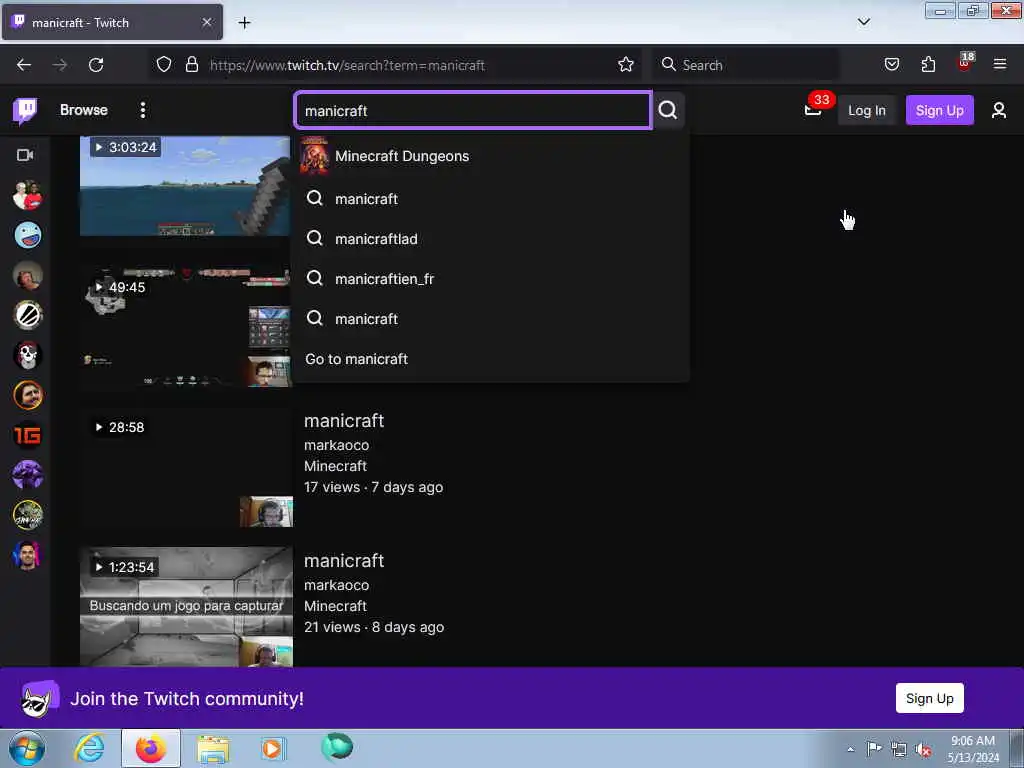Open File Explorer folder in taskbar
Viewport: 1024px width, 768px height.
tap(213, 749)
